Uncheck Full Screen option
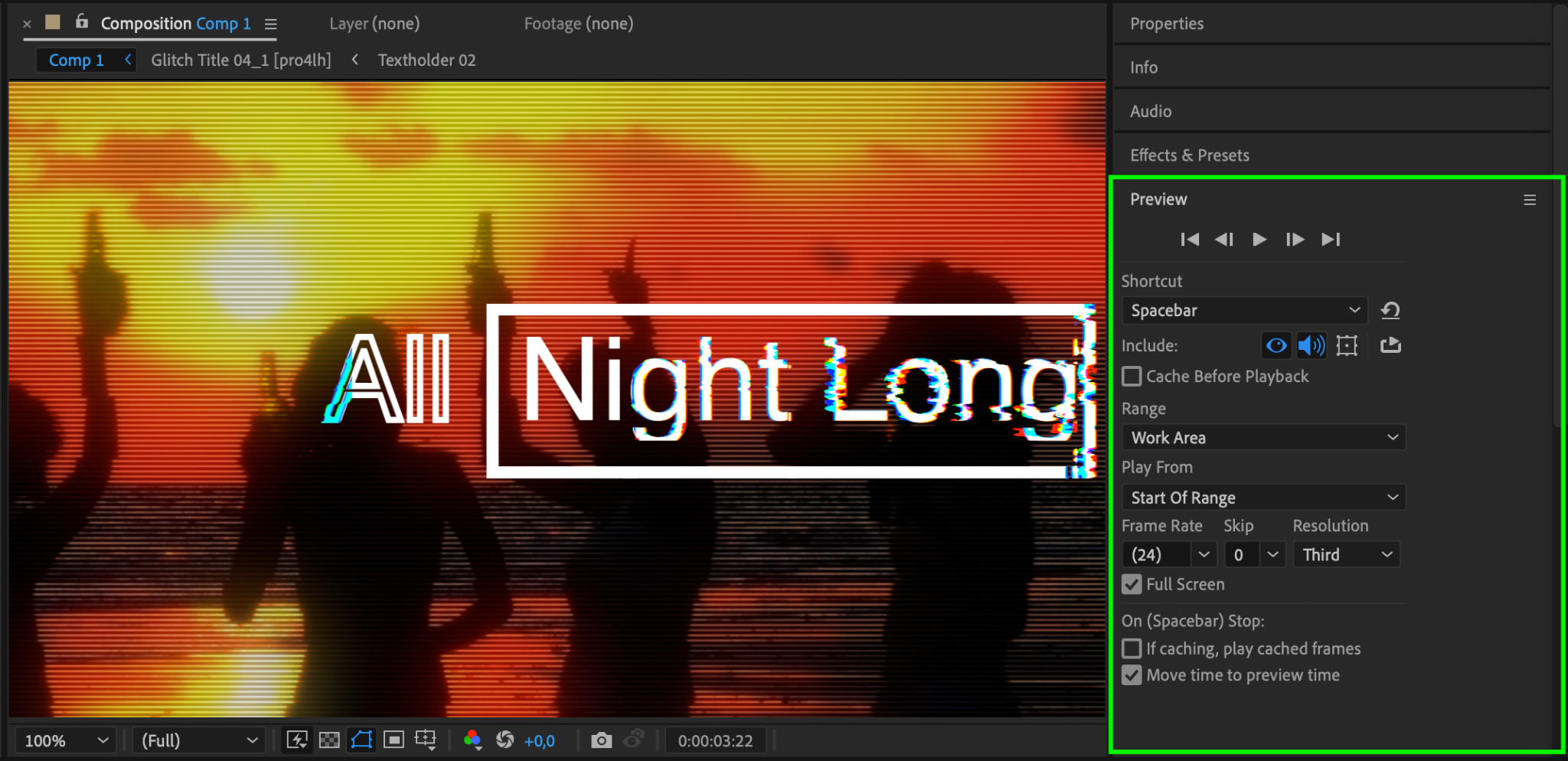This screenshot has height=761, width=1568. point(1132,584)
